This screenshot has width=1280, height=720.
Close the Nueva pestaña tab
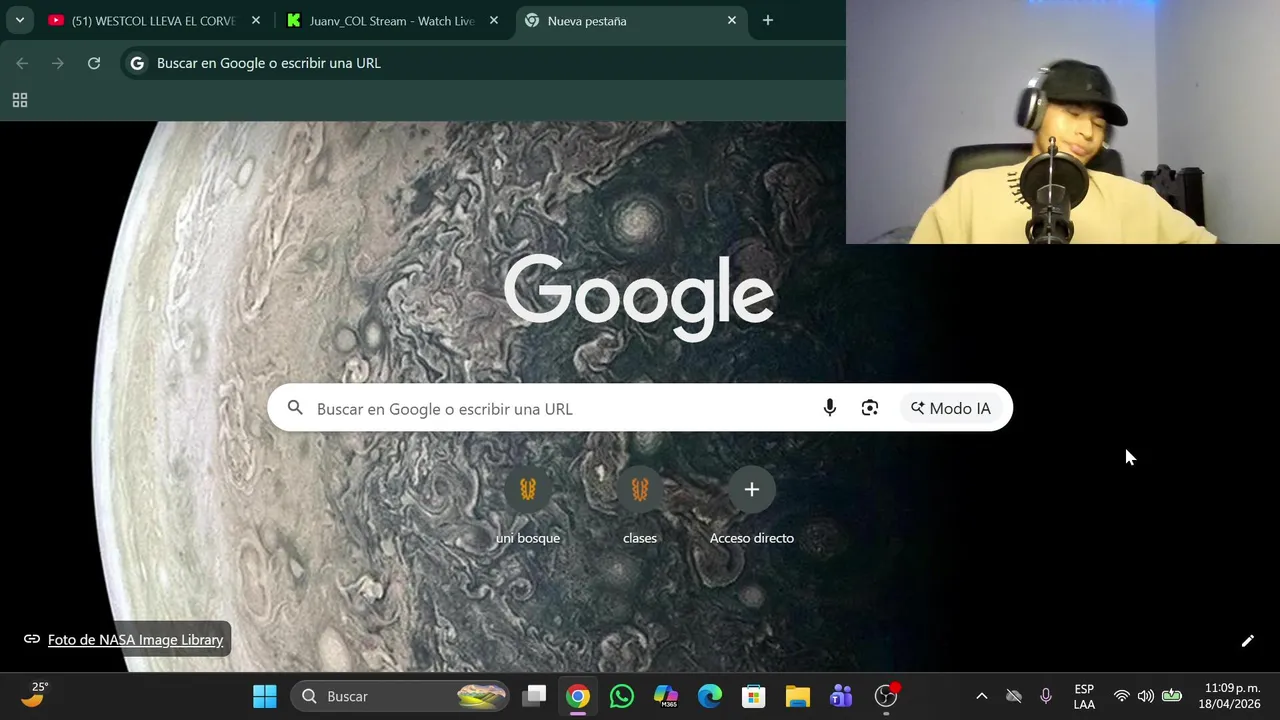pyautogui.click(x=732, y=20)
